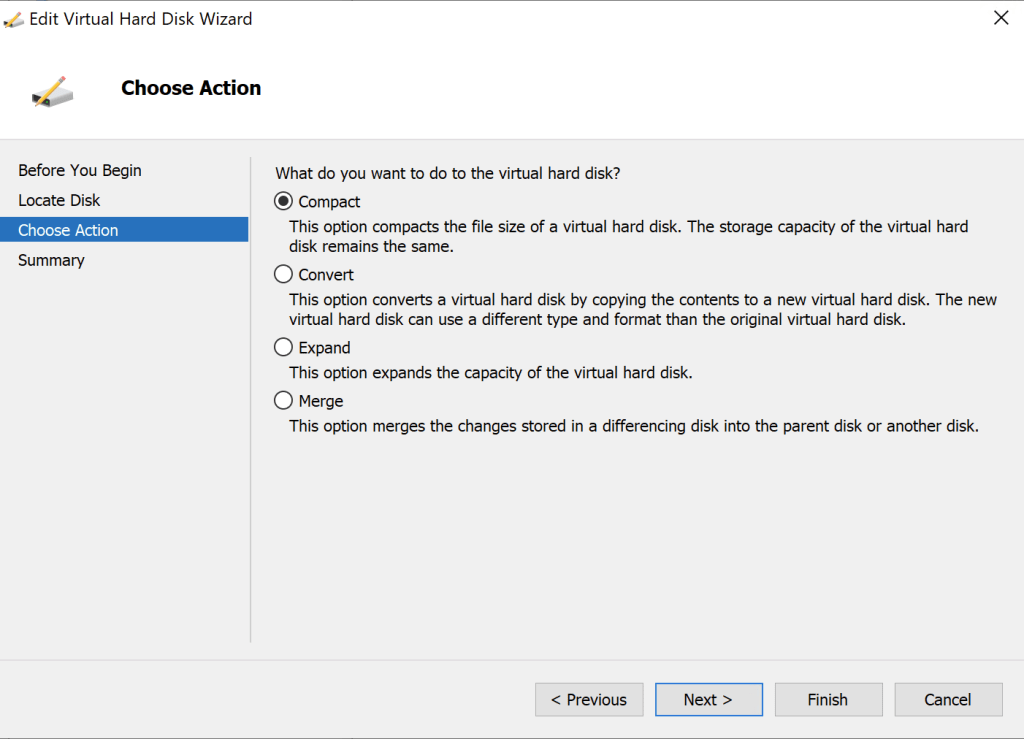Click the Edit Virtual Hard Disk Wizard title
The image size is (1024, 739).
(x=138, y=18)
